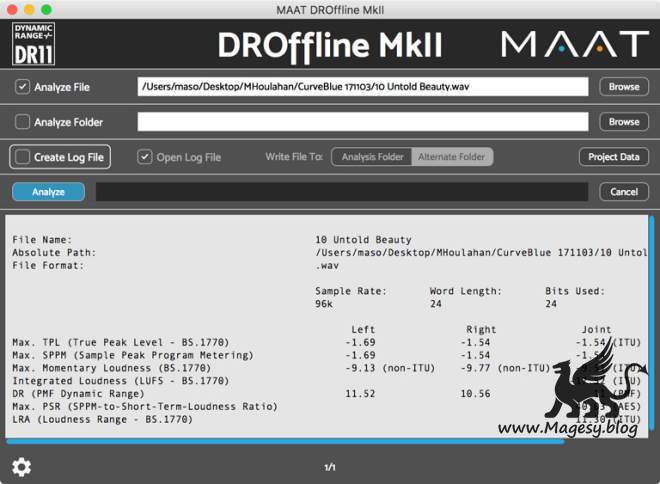Click the 'Sample Rate:' label
This screenshot has width=660, height=484.
[x=351, y=291]
